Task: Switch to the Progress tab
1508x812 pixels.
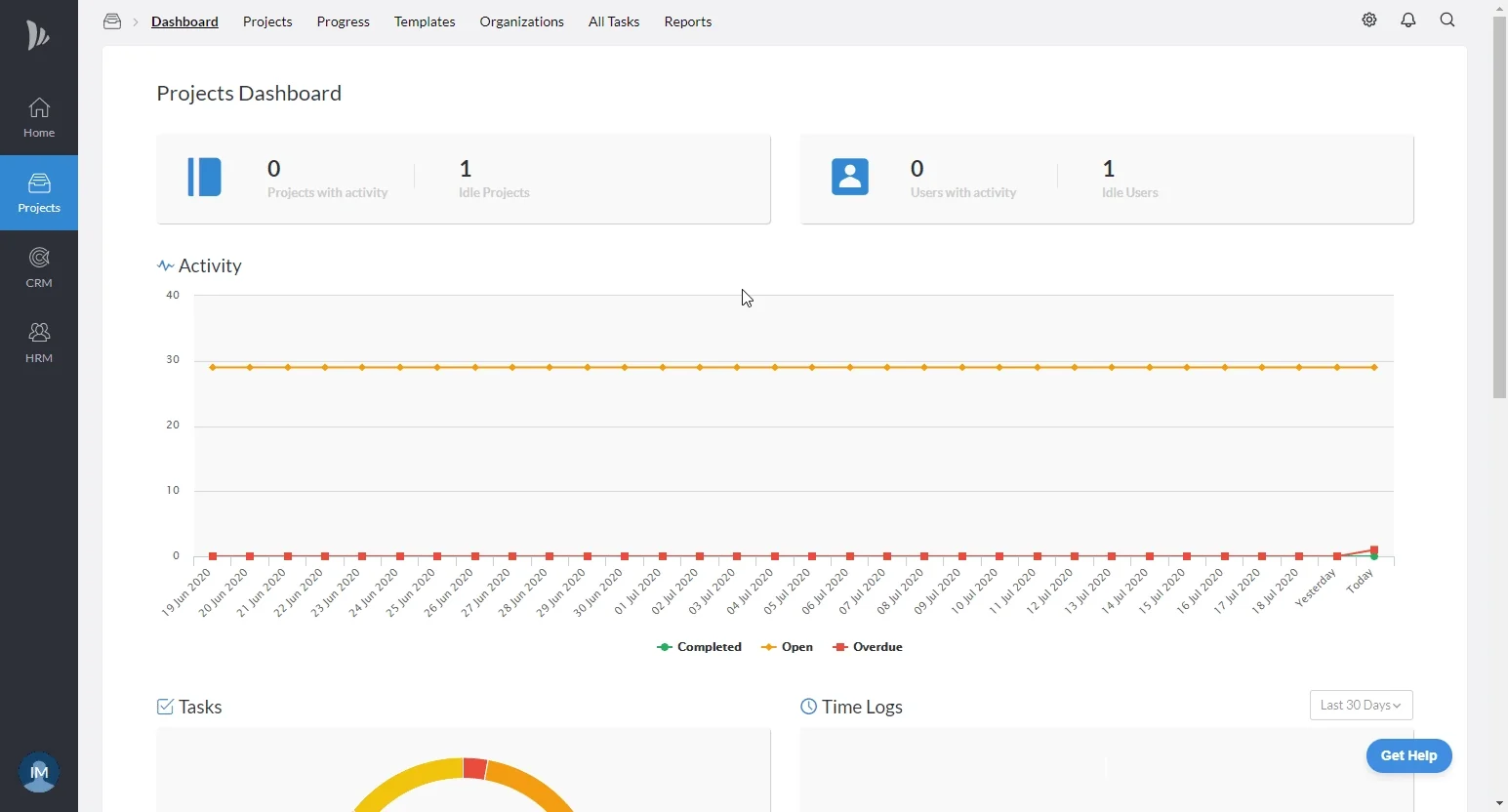Action: click(344, 21)
